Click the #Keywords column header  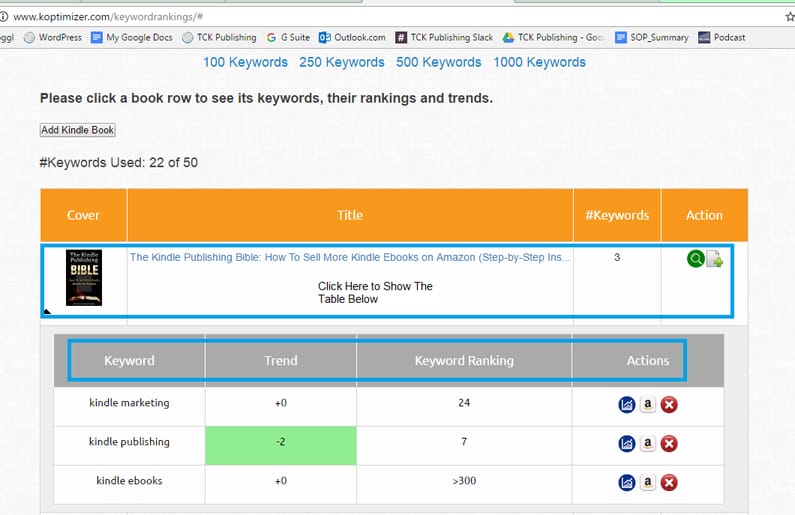click(x=617, y=215)
